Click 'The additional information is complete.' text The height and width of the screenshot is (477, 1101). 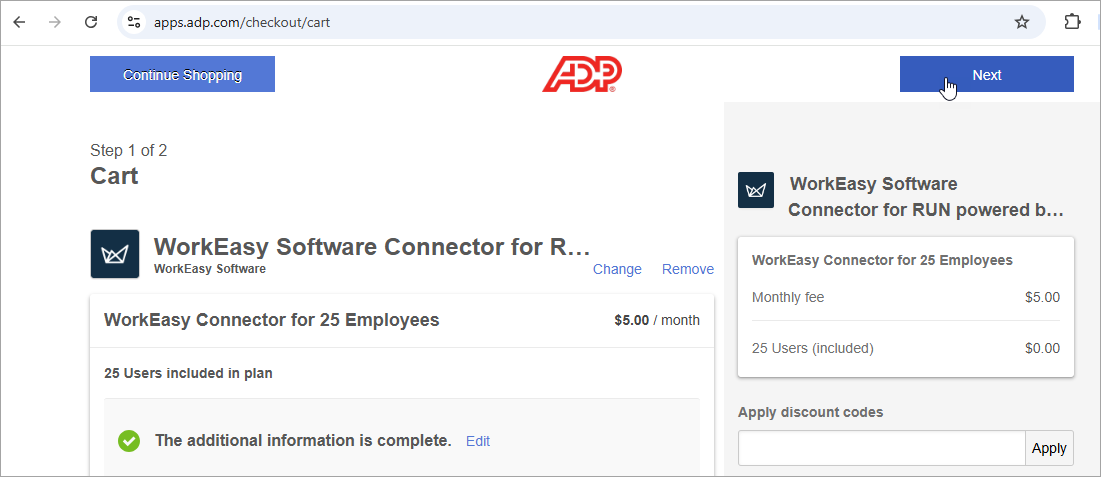(303, 440)
